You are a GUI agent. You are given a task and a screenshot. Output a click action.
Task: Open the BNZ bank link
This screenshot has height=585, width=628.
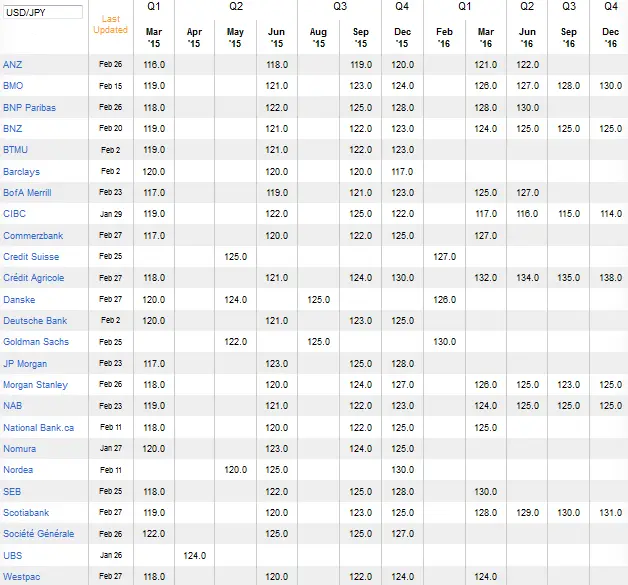[x=12, y=129]
